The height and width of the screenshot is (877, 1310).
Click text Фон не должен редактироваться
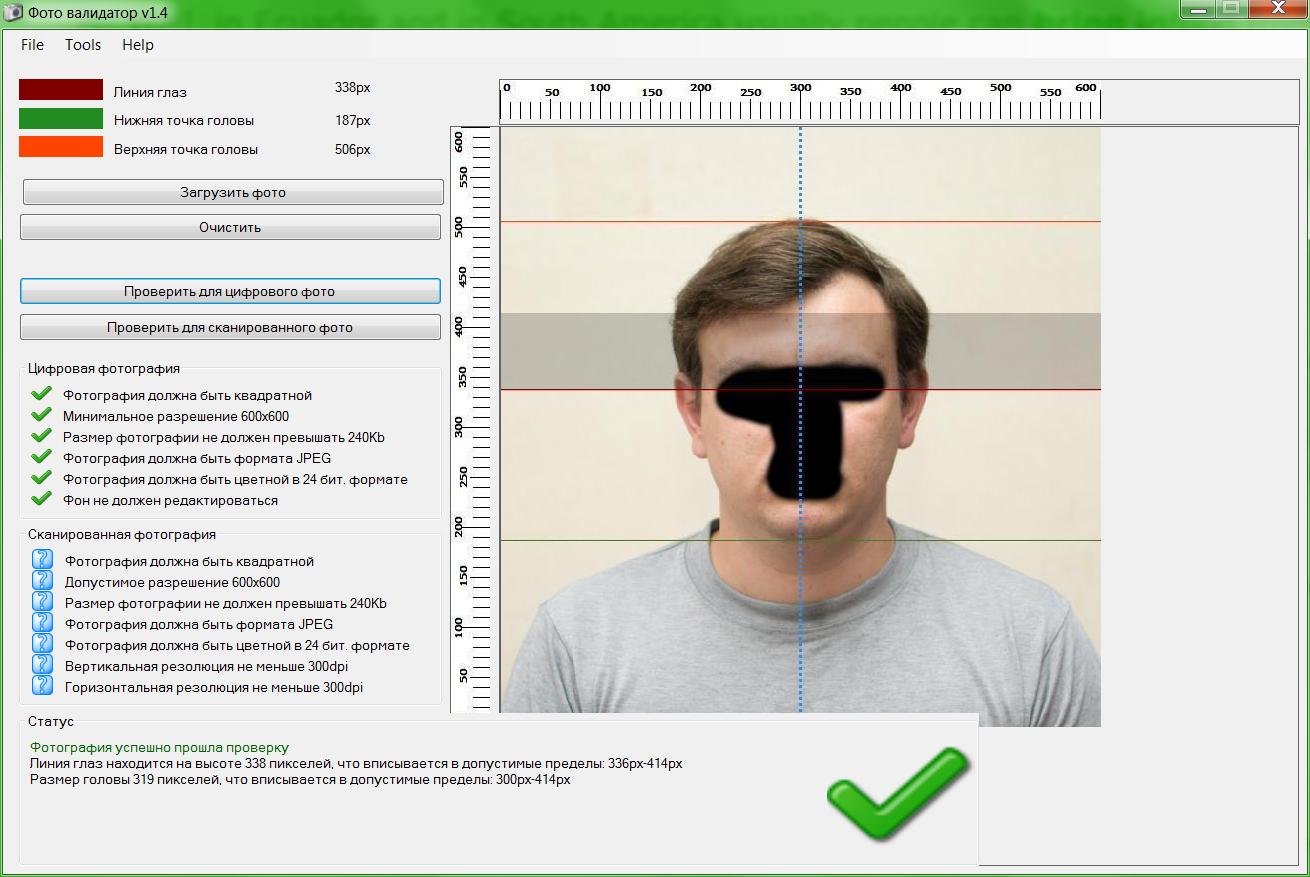tap(170, 500)
